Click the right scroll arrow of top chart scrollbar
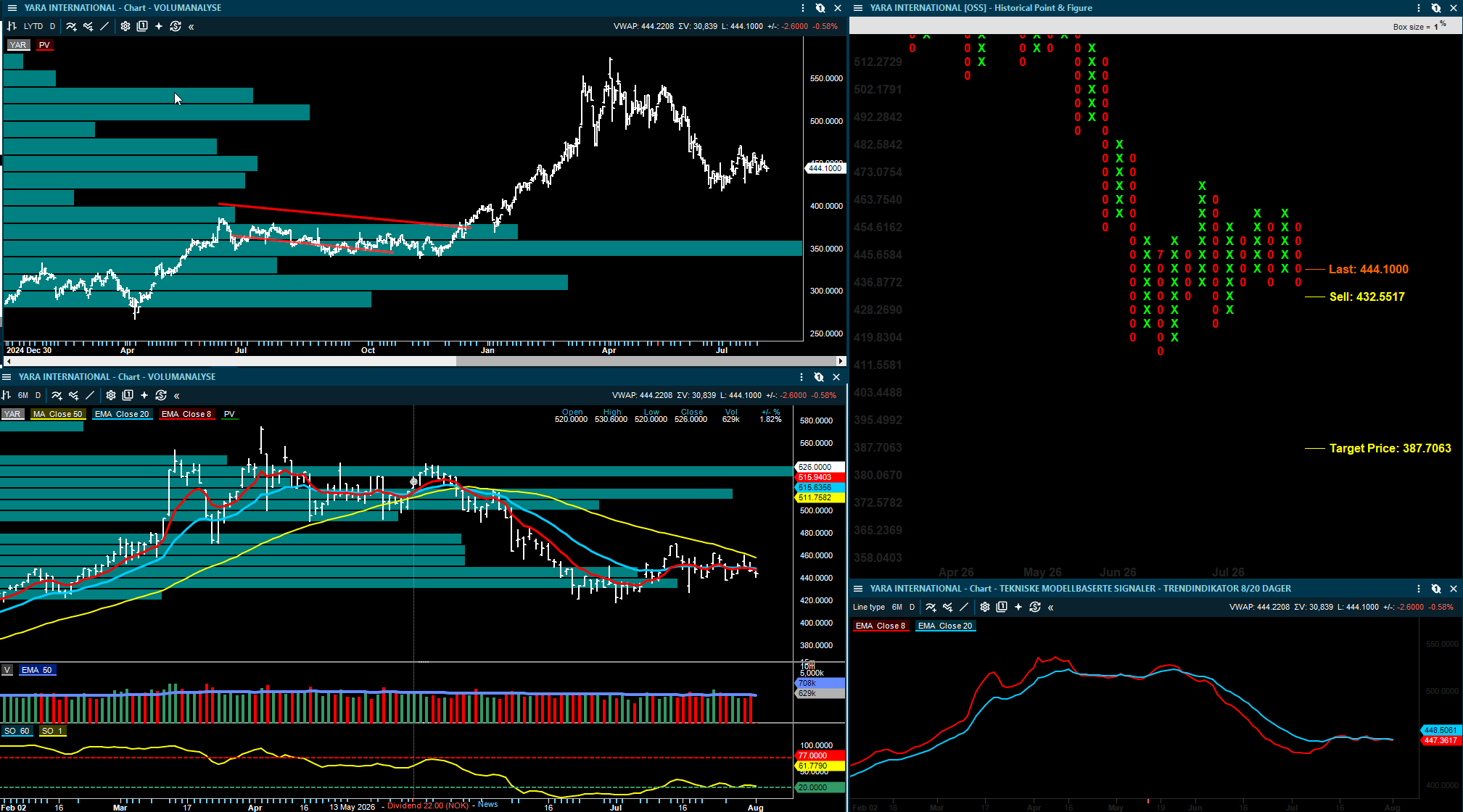Image resolution: width=1463 pixels, height=812 pixels. click(x=841, y=361)
